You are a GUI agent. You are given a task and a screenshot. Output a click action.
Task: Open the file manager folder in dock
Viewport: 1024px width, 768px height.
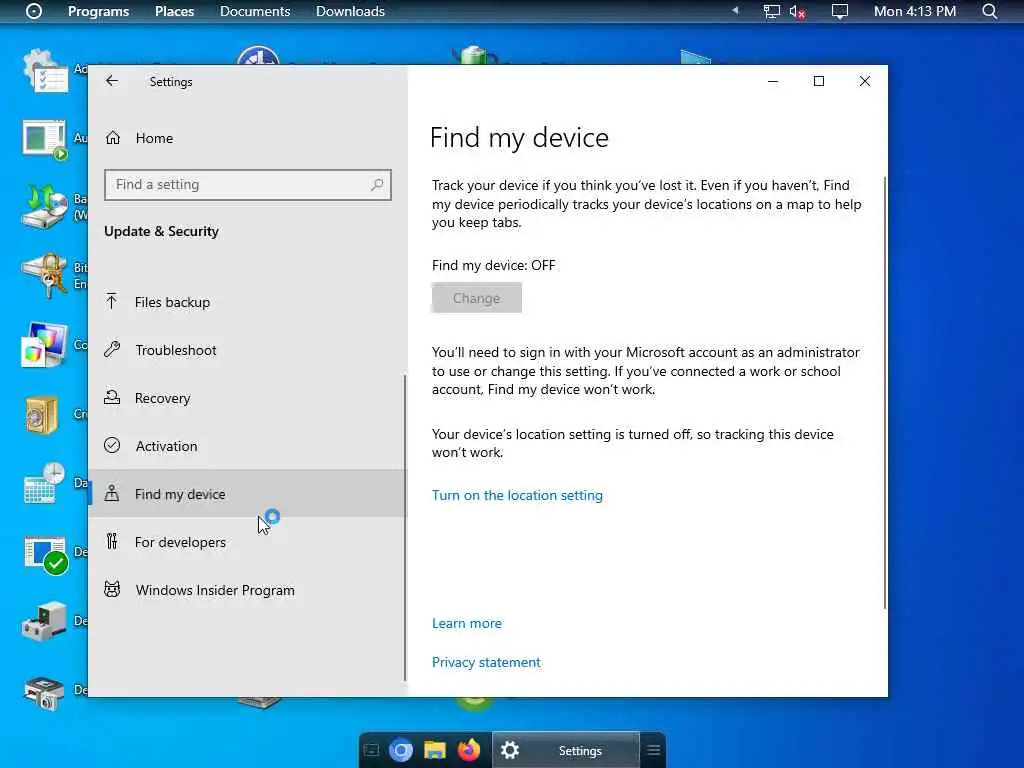click(435, 750)
